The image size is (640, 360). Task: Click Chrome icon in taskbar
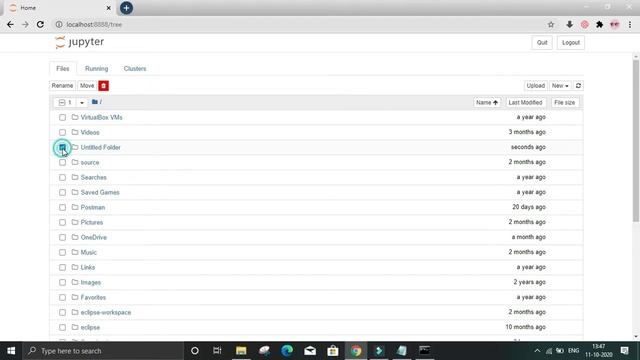click(x=356, y=351)
